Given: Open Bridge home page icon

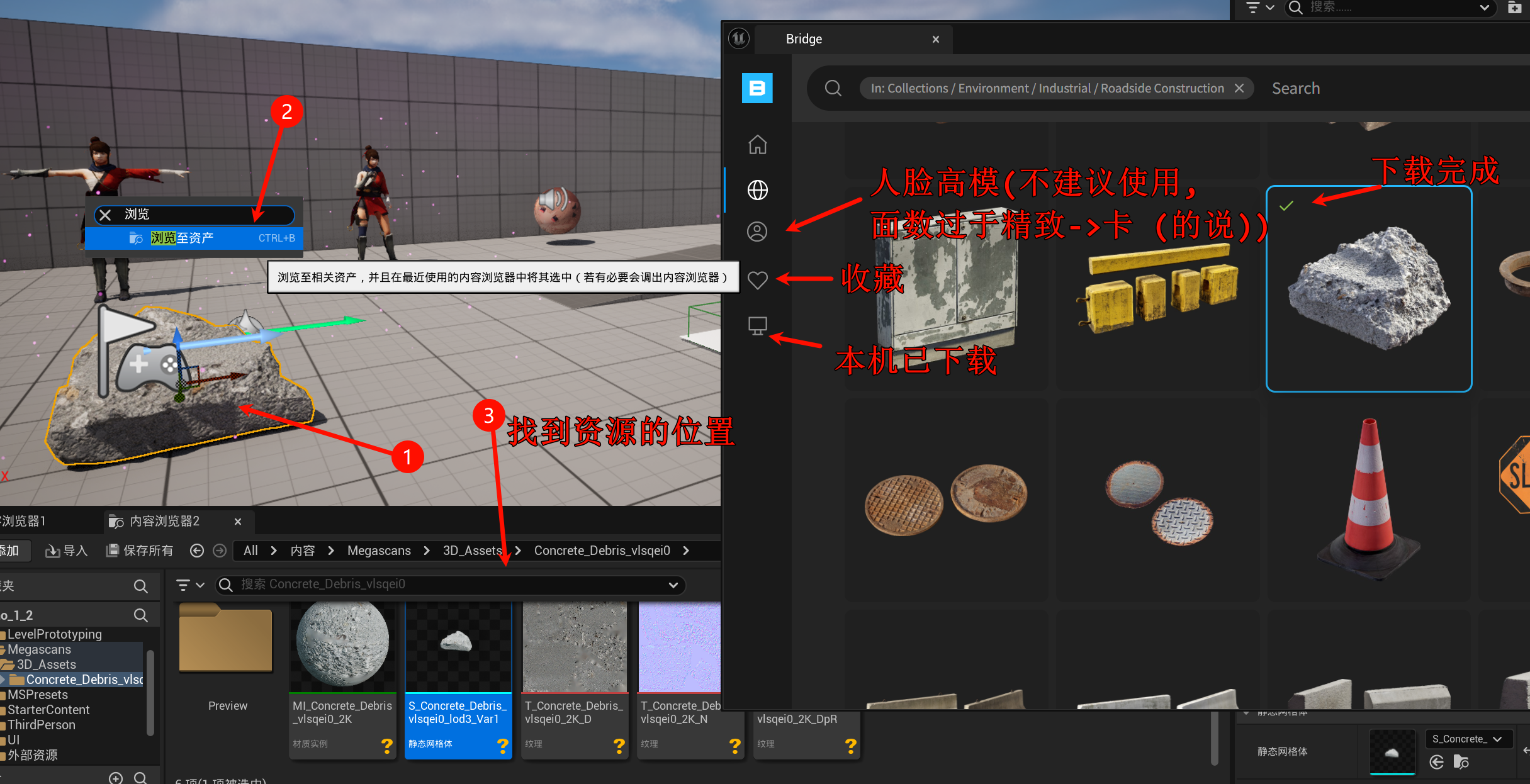Looking at the screenshot, I should (757, 145).
